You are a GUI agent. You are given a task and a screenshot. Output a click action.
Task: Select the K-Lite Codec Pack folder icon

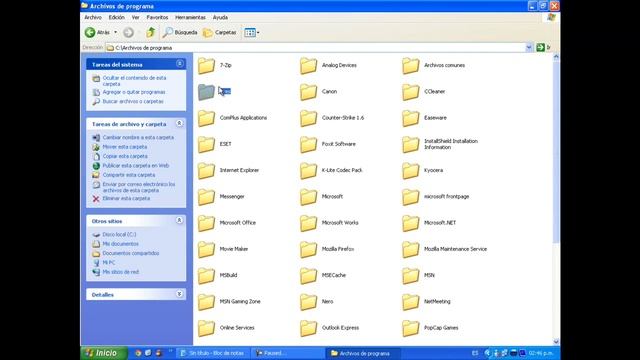click(308, 171)
